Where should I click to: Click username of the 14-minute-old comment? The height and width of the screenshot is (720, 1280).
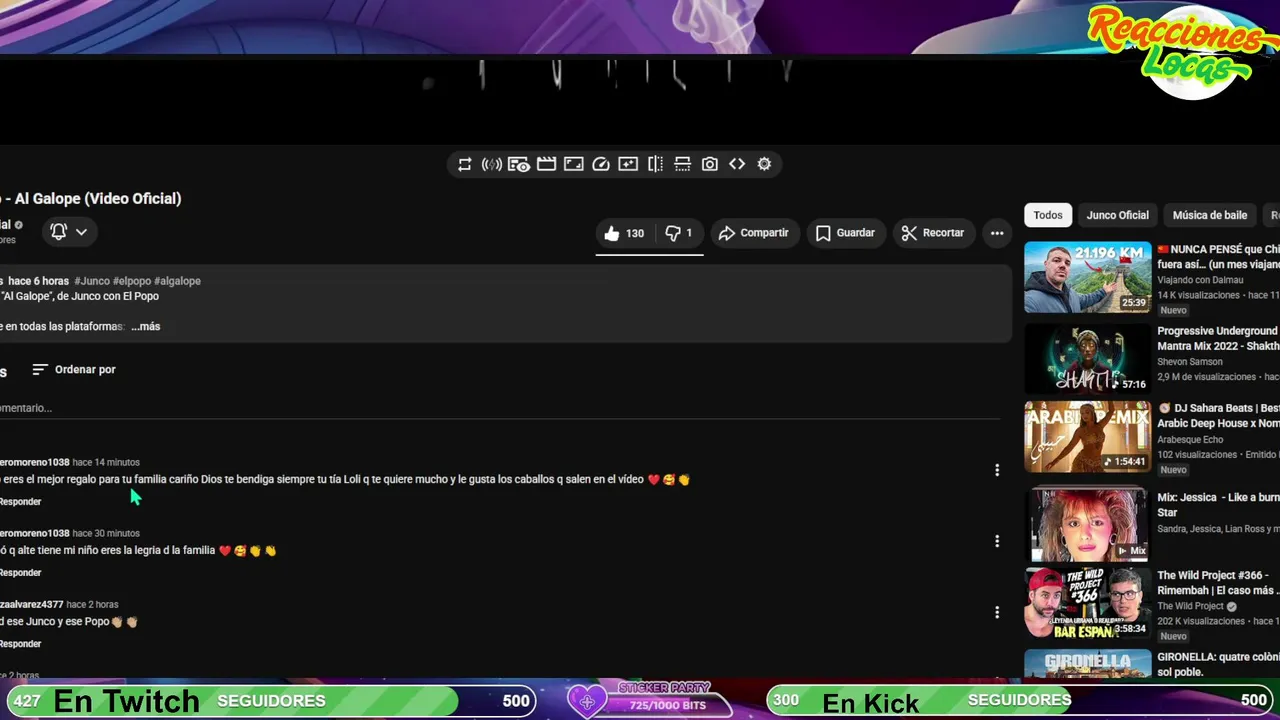pos(34,463)
